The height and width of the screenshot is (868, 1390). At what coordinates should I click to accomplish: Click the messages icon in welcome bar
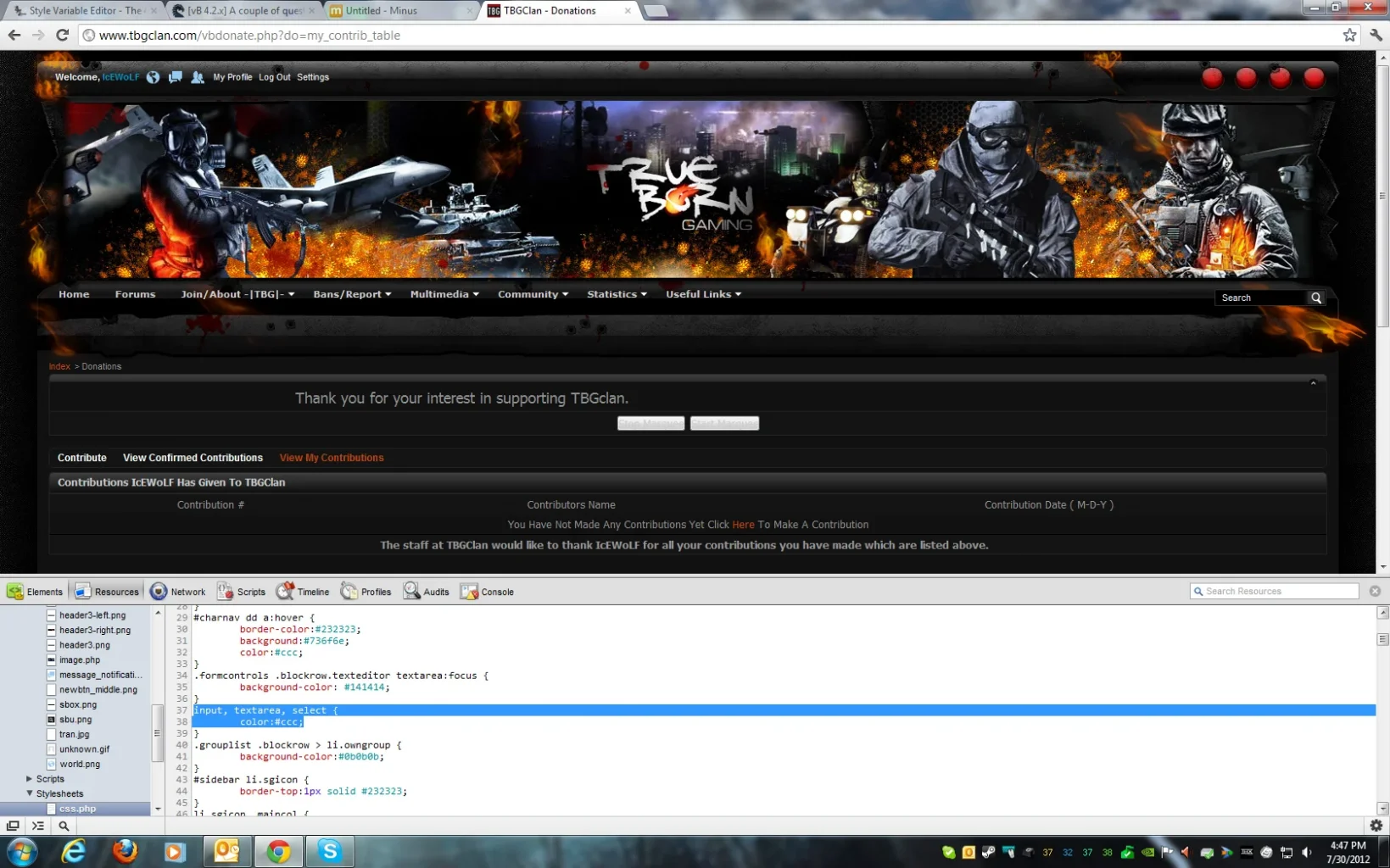click(x=175, y=77)
